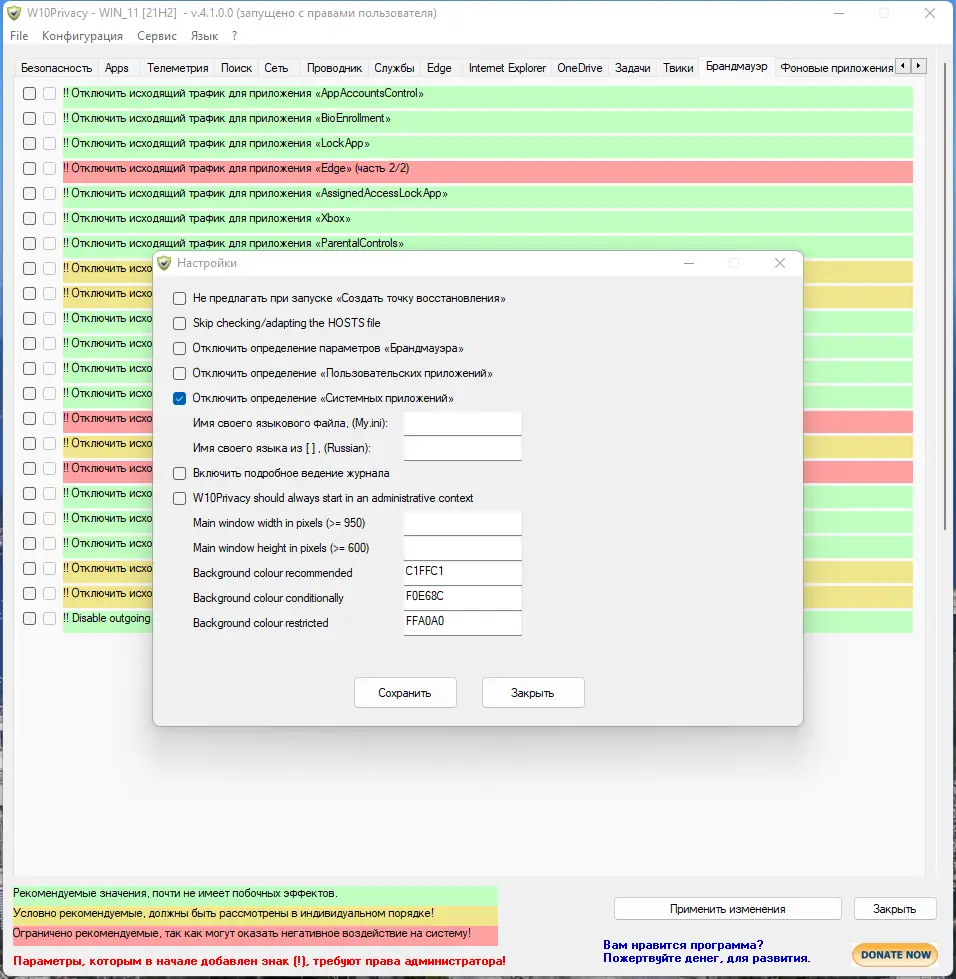This screenshot has width=956, height=979.
Task: Check first checkbox for Edge (часть 2/2) row
Action: click(29, 169)
